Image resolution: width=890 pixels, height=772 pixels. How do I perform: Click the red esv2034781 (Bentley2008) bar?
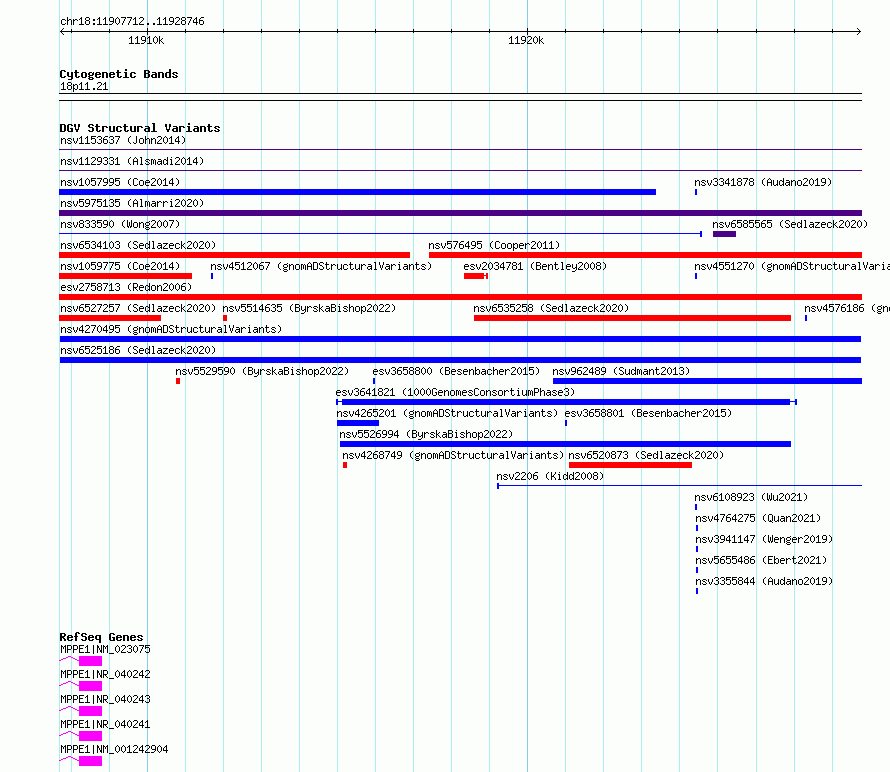[475, 276]
